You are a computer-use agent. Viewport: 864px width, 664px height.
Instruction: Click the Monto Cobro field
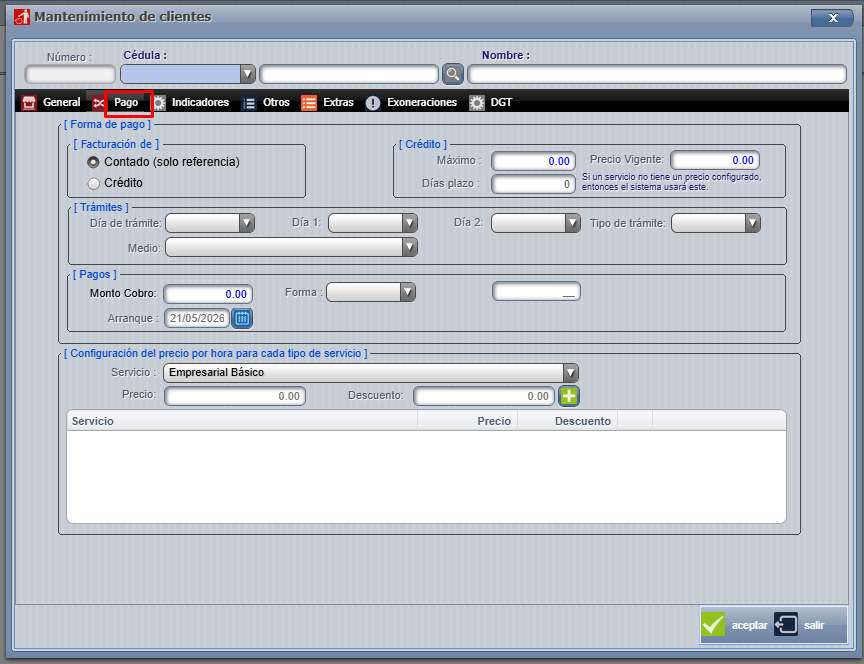(x=208, y=294)
